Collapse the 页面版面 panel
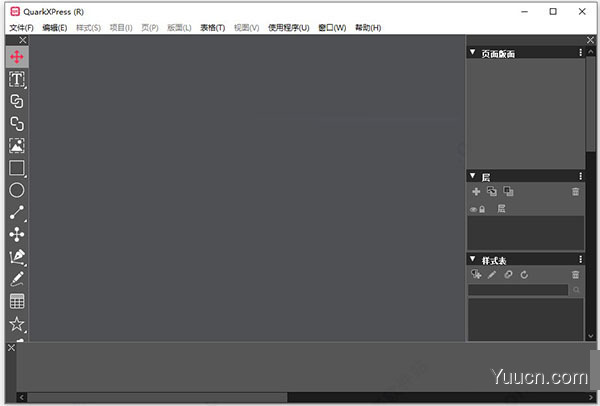This screenshot has width=600, height=406. click(x=473, y=52)
